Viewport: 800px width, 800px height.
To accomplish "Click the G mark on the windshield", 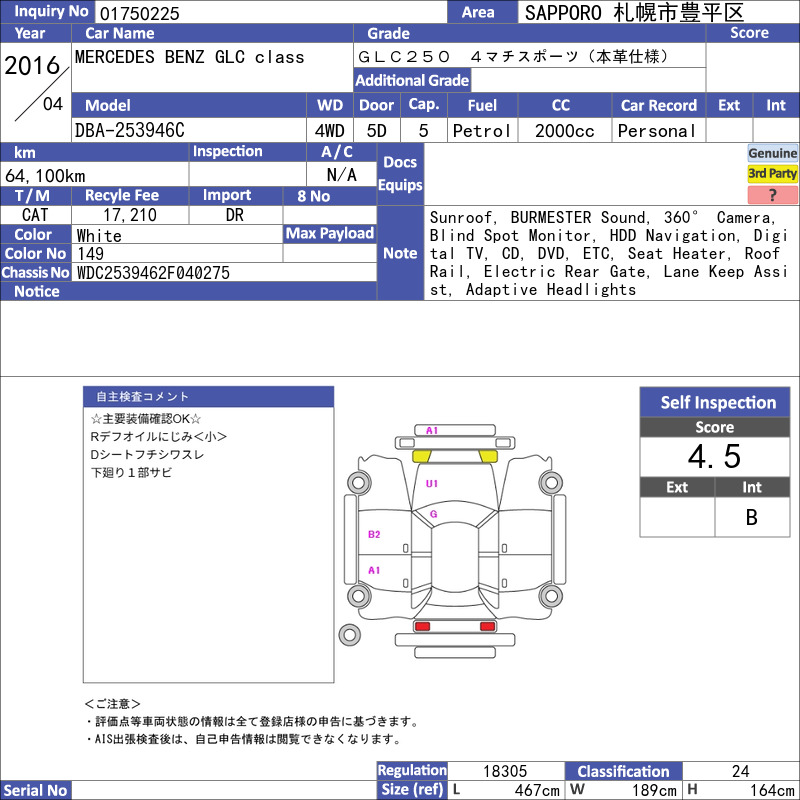I will (x=434, y=514).
